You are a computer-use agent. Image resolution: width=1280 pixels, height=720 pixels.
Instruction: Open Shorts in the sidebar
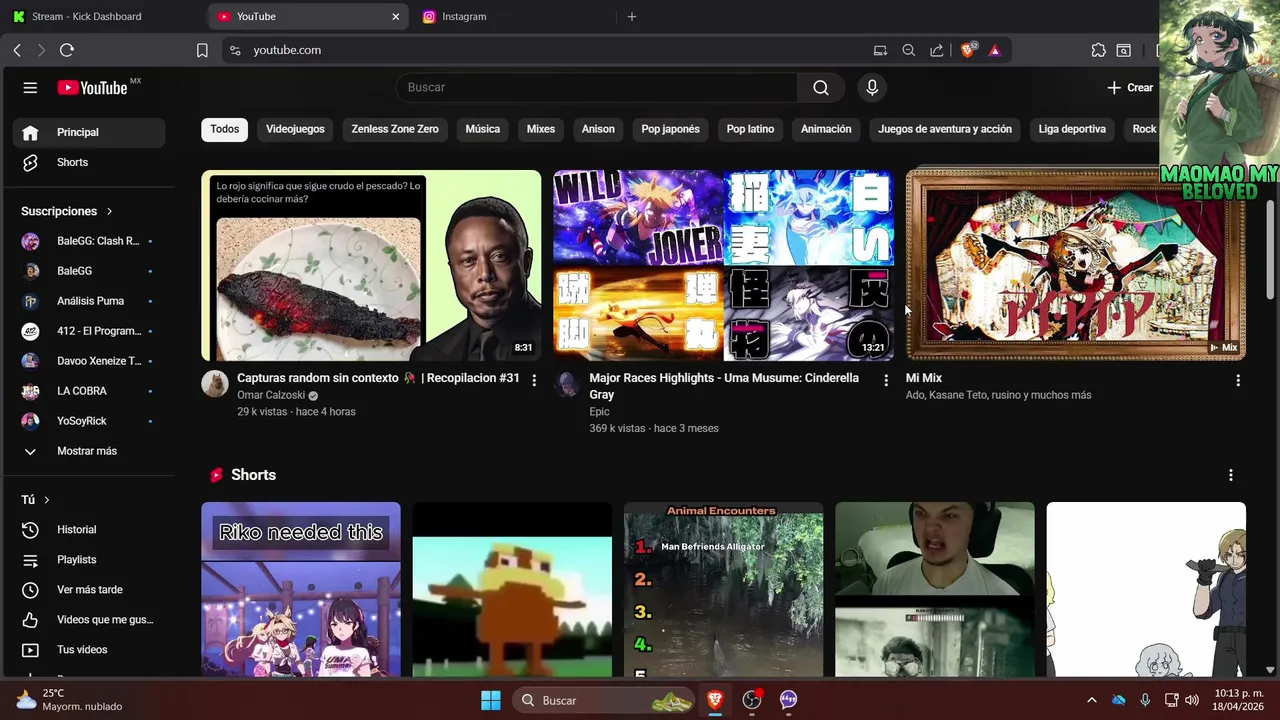click(89, 162)
